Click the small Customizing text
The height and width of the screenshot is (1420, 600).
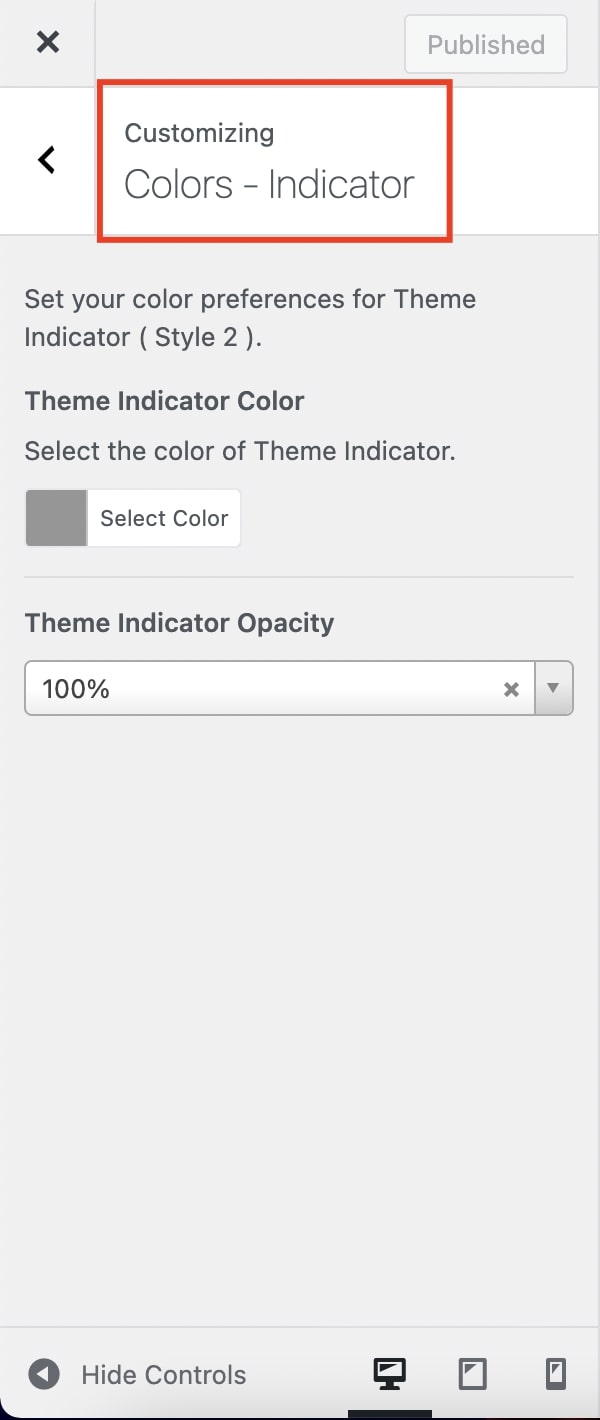(199, 133)
